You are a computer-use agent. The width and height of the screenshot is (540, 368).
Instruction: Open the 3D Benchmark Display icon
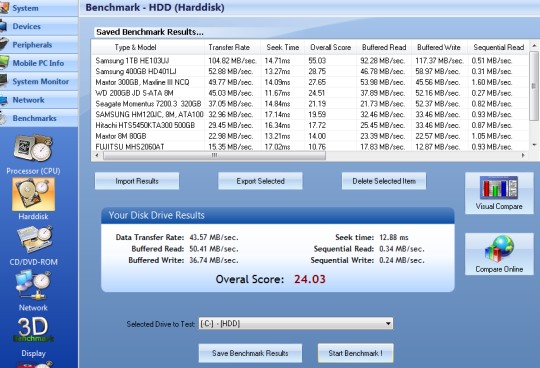pyautogui.click(x=33, y=329)
